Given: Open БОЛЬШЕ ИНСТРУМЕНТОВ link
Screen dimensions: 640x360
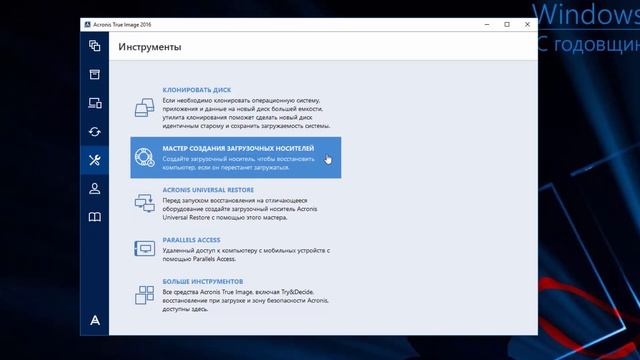Looking at the screenshot, I should click(203, 282).
